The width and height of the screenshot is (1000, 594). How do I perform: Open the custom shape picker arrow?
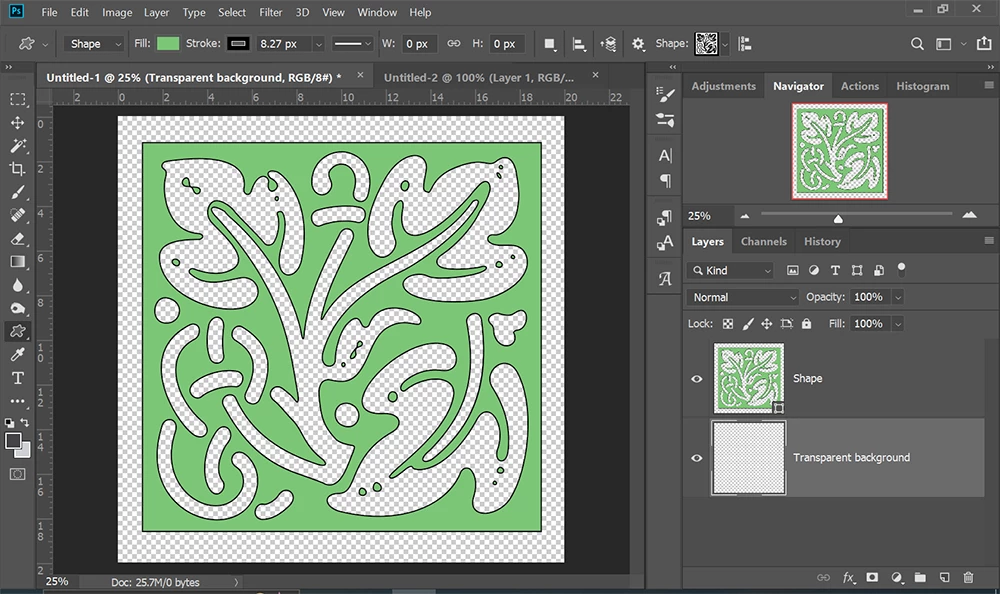coord(725,44)
